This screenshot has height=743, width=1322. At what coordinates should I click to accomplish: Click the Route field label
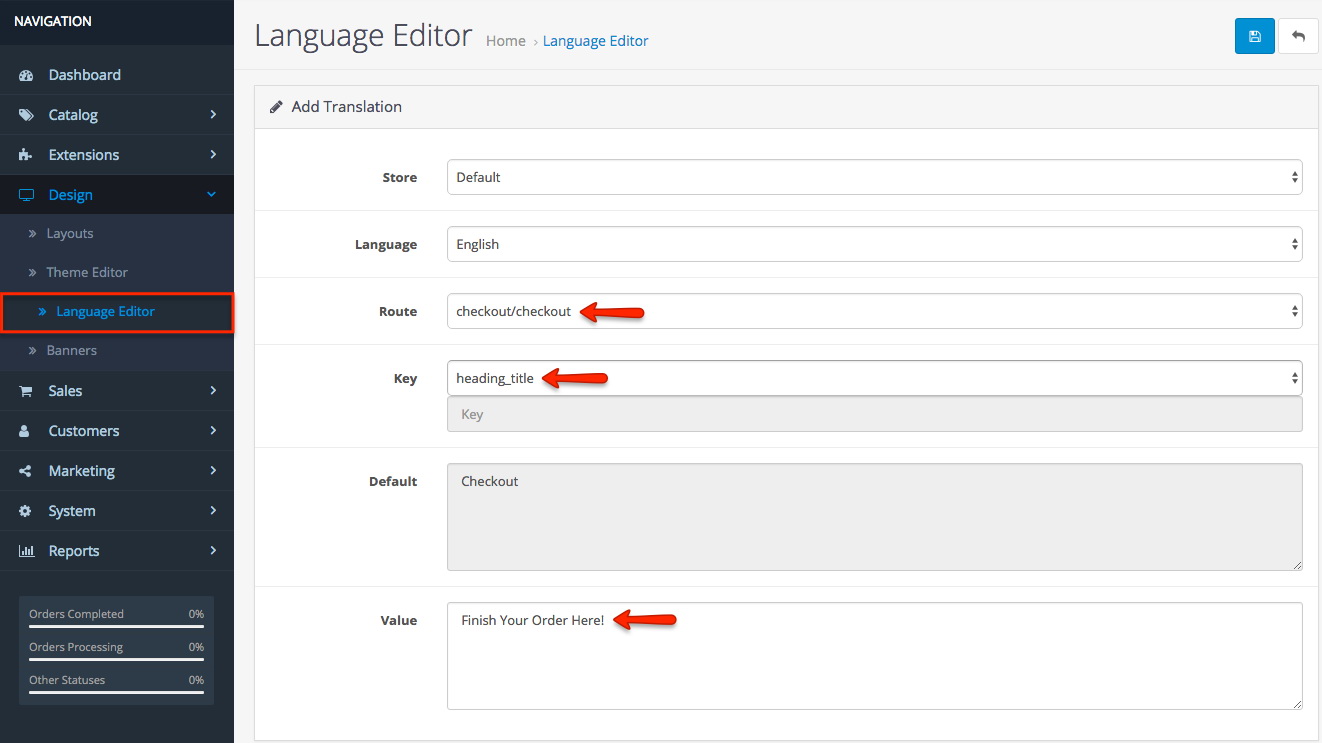(398, 312)
